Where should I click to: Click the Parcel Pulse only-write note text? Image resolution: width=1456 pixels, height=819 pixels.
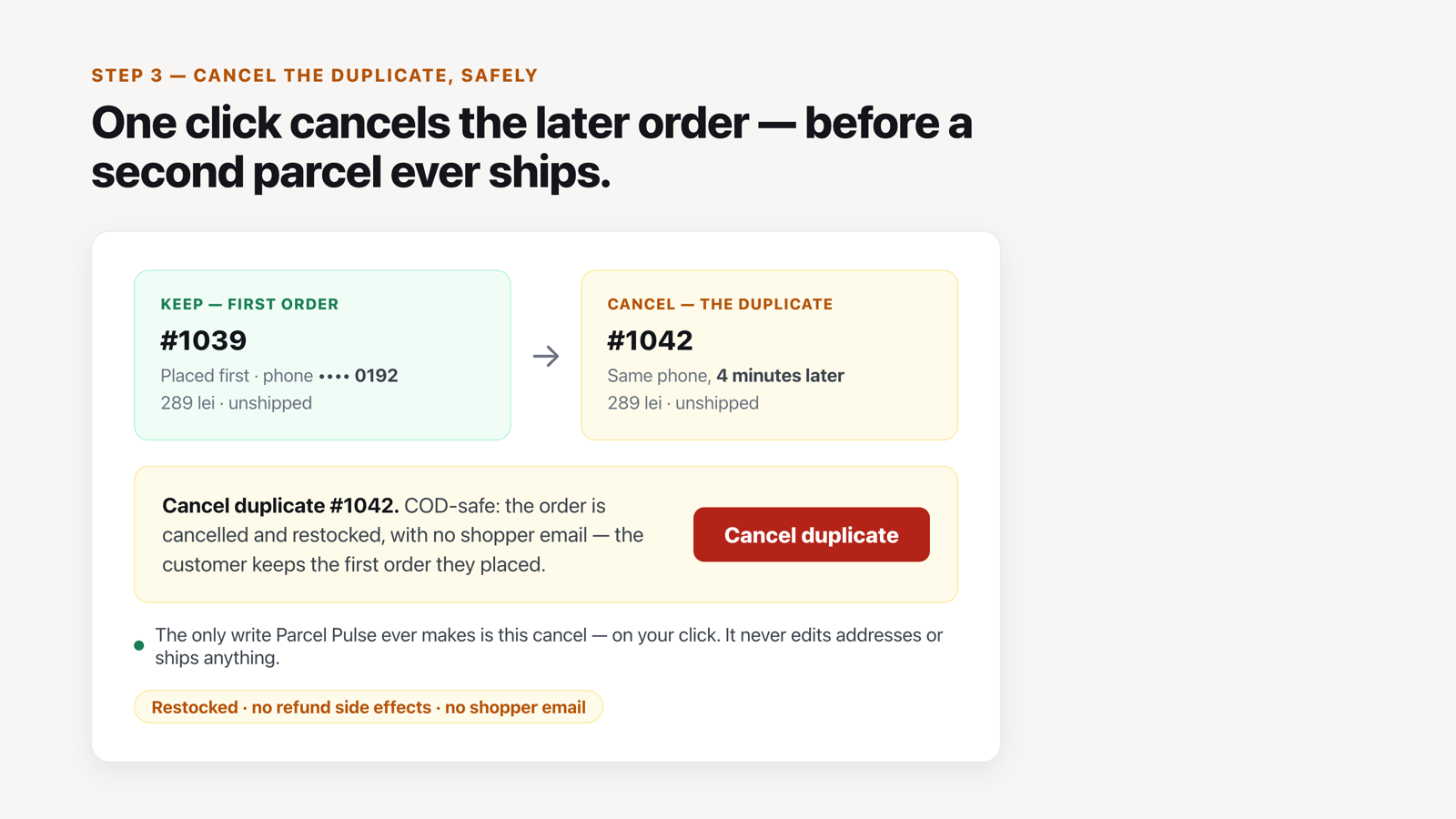click(549, 646)
